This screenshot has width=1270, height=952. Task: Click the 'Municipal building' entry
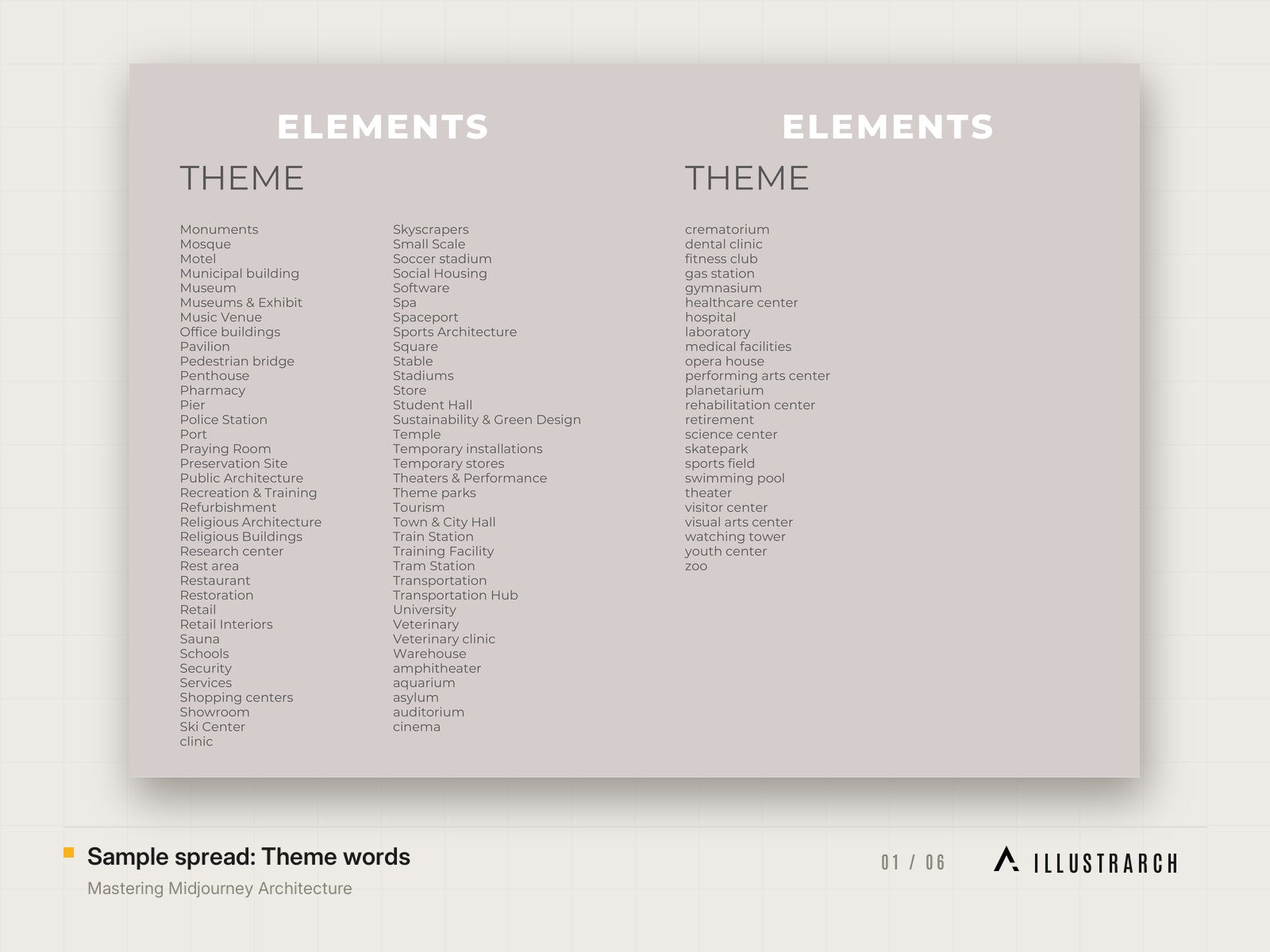tap(240, 274)
